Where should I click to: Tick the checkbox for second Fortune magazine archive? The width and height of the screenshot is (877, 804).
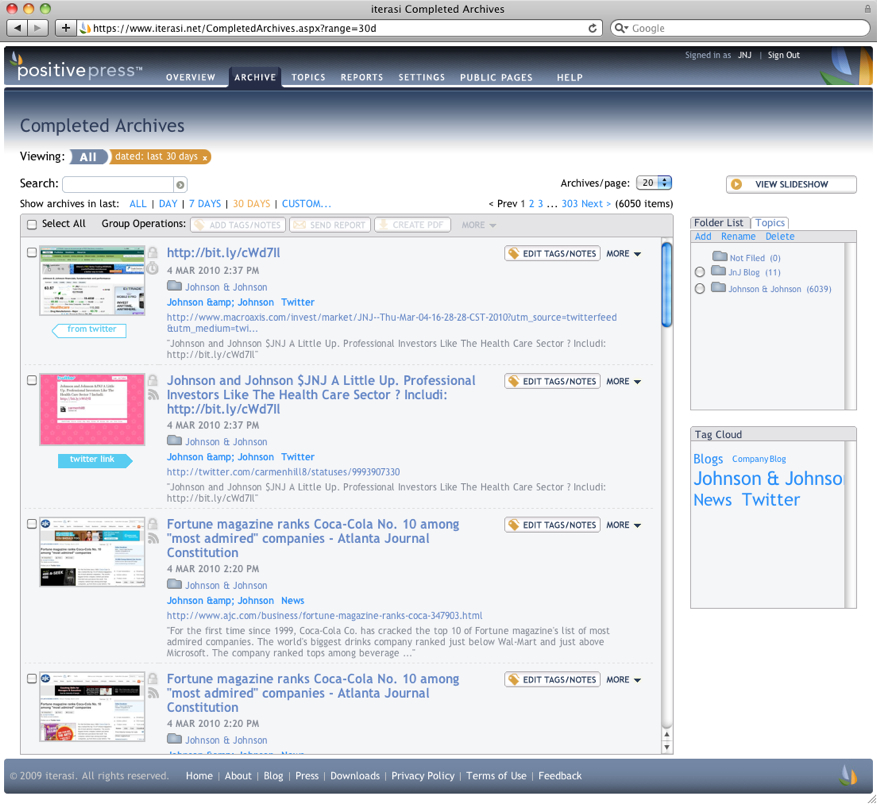tap(32, 678)
